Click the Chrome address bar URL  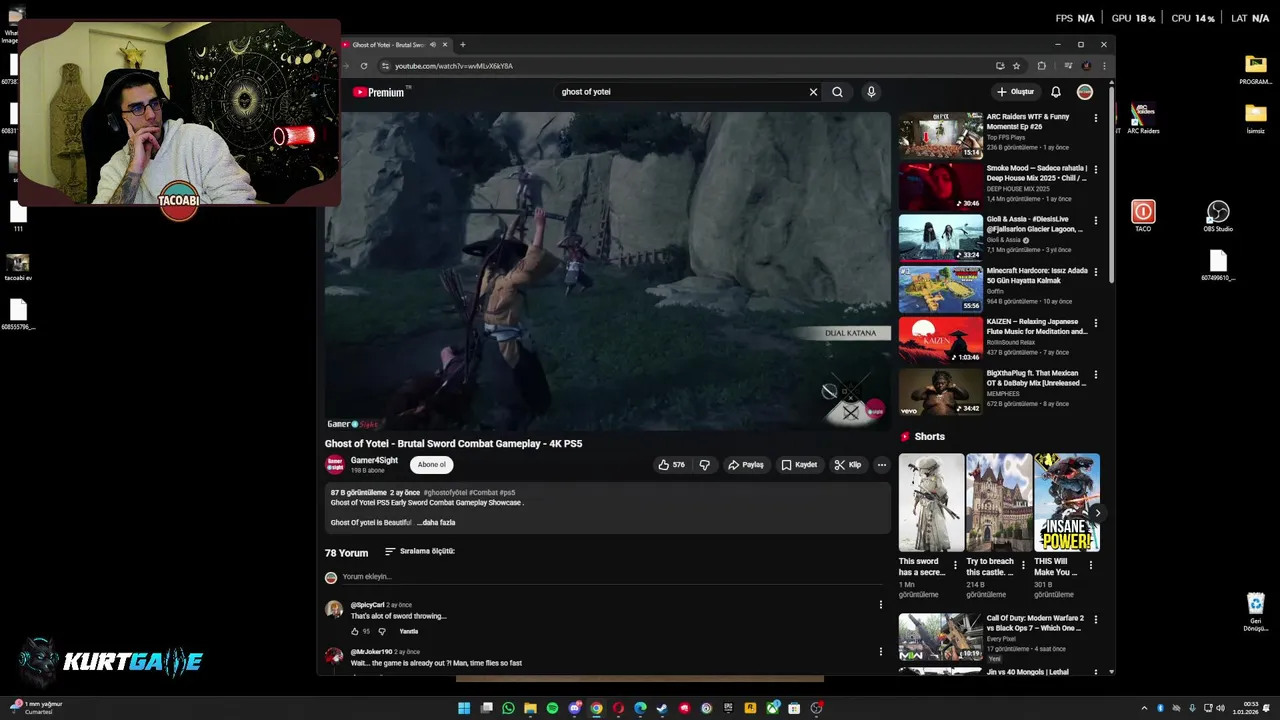pyautogui.click(x=454, y=66)
